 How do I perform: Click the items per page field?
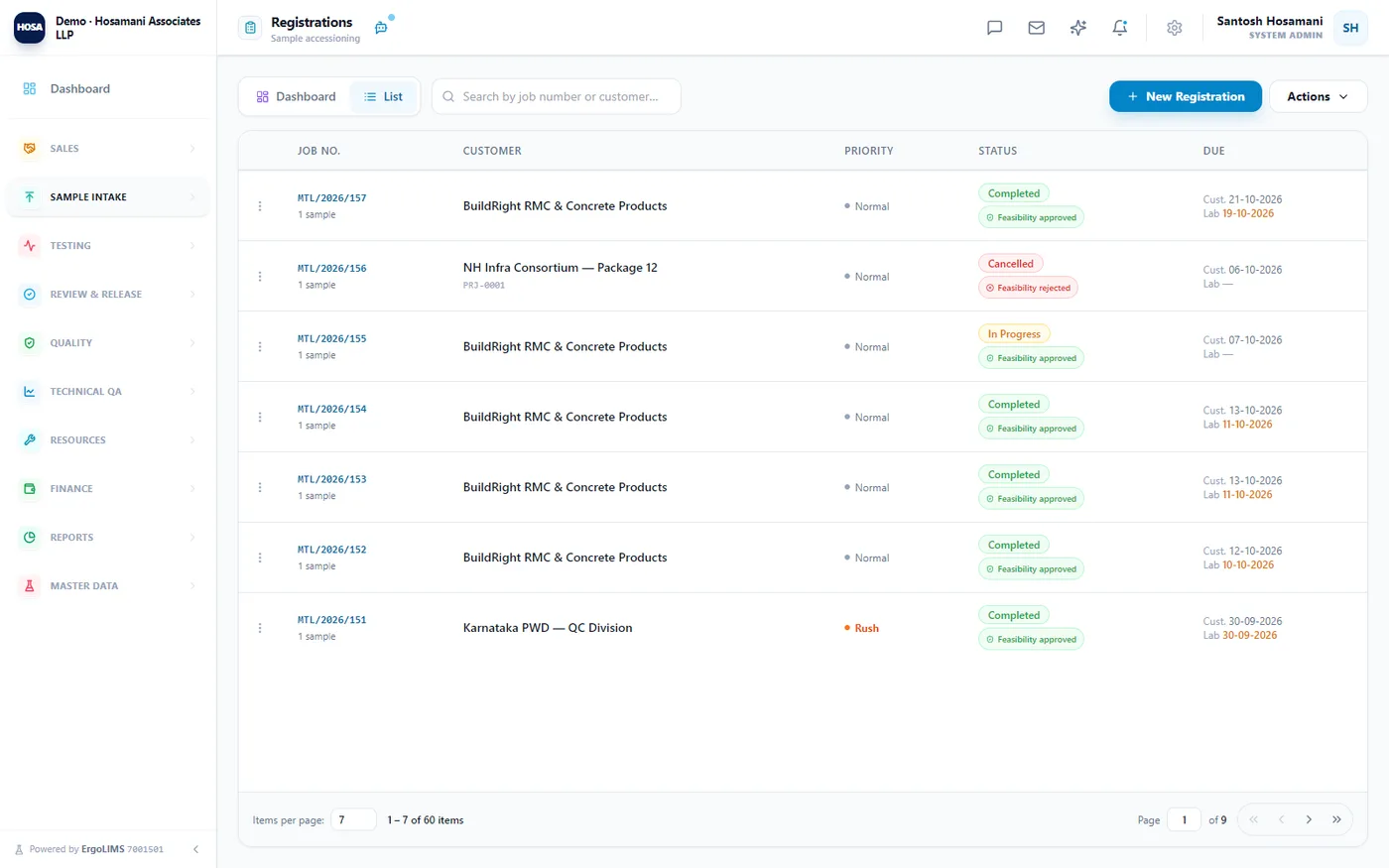point(353,819)
